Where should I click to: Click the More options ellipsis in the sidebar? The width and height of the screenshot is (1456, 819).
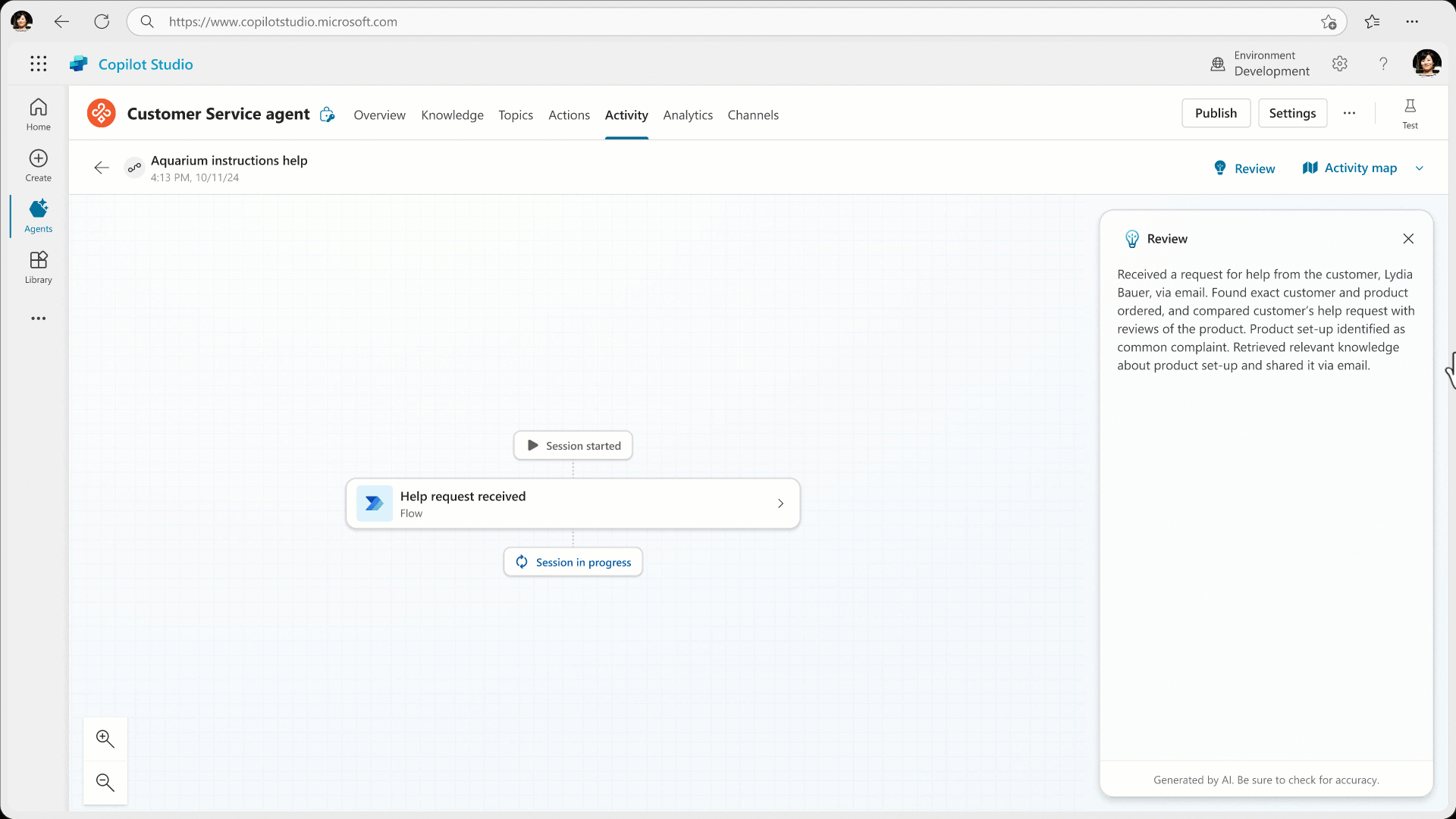coord(38,318)
